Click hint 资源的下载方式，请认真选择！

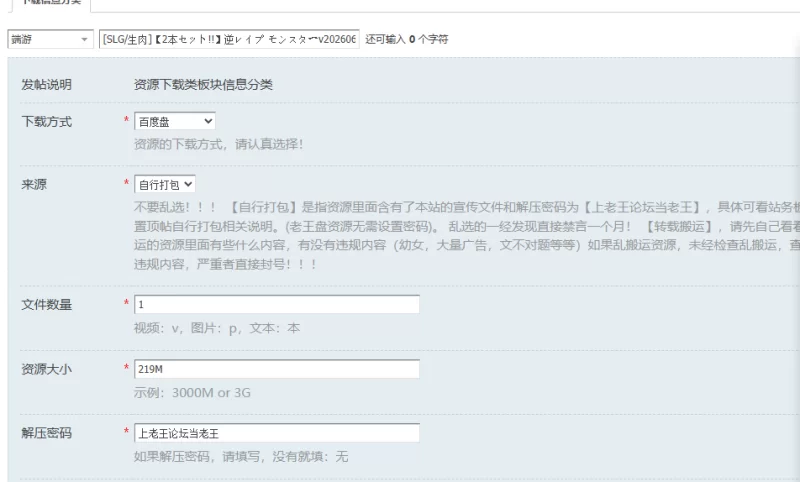(218, 144)
